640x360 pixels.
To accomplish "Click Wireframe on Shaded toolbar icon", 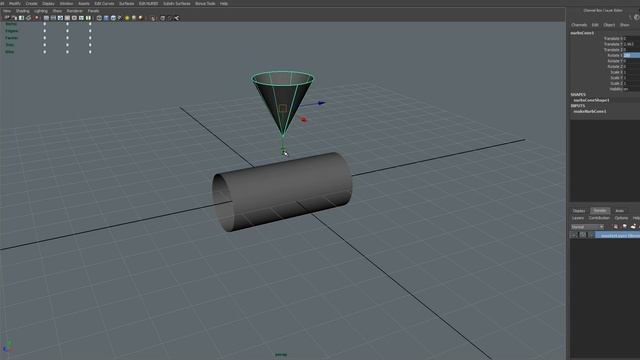I will click(113, 18).
